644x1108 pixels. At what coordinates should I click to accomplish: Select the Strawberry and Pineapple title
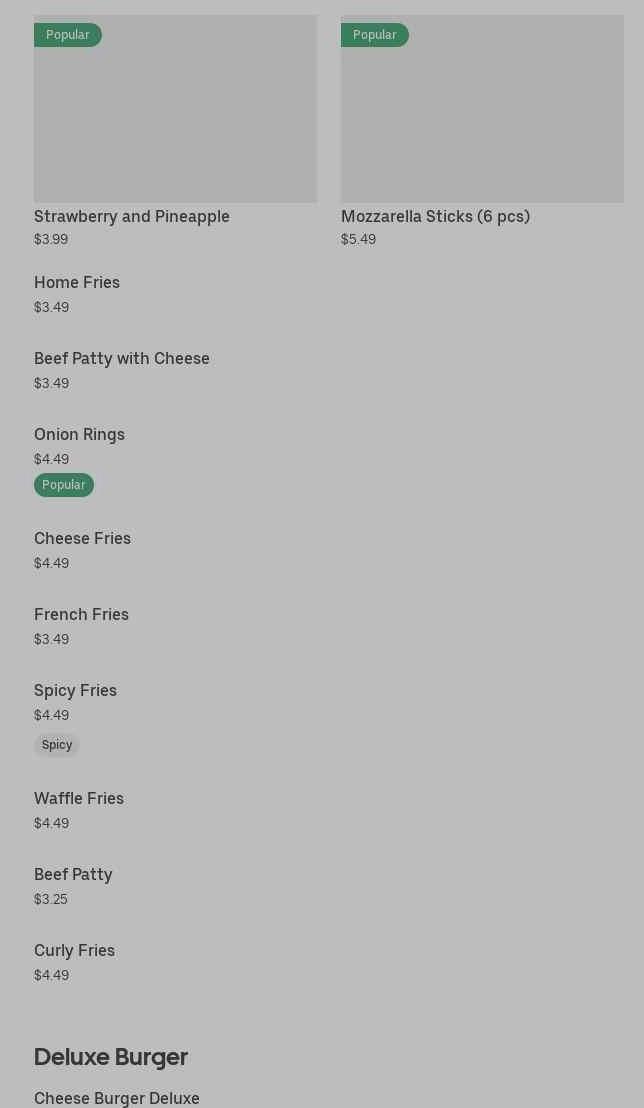tap(132, 216)
